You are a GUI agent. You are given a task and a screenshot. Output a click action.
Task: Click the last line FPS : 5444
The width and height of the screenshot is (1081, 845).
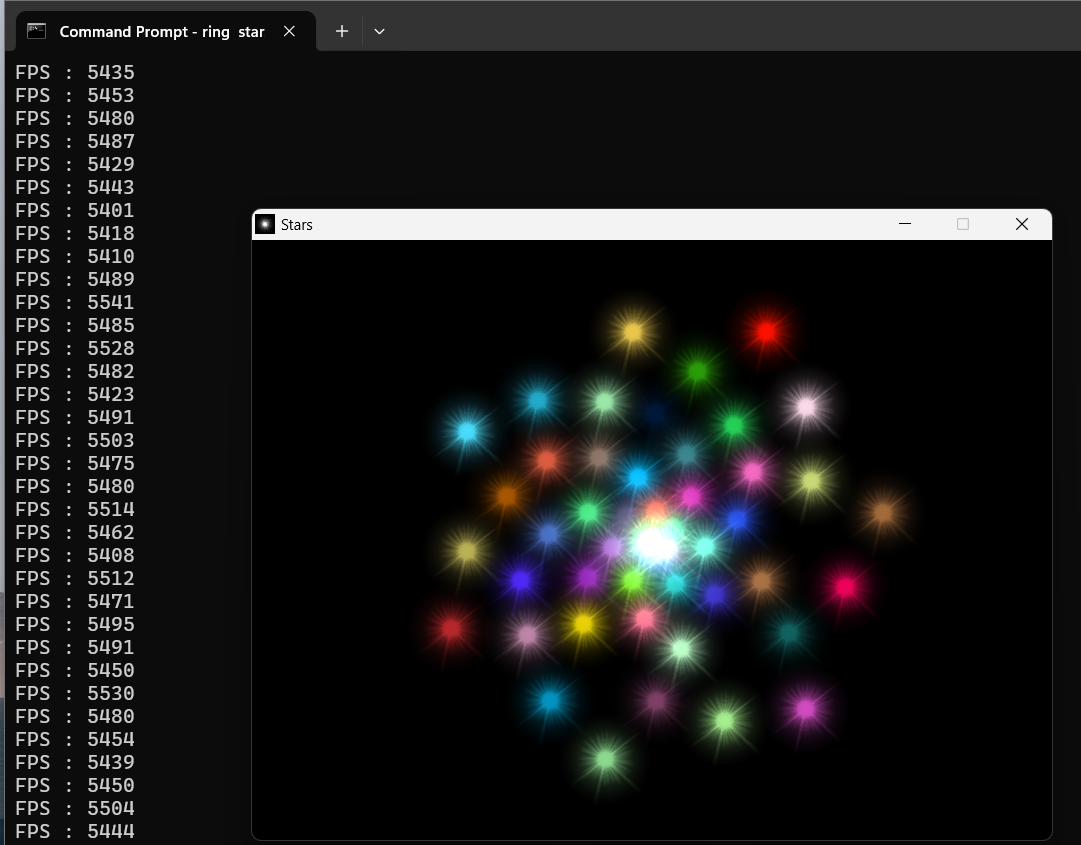point(75,831)
